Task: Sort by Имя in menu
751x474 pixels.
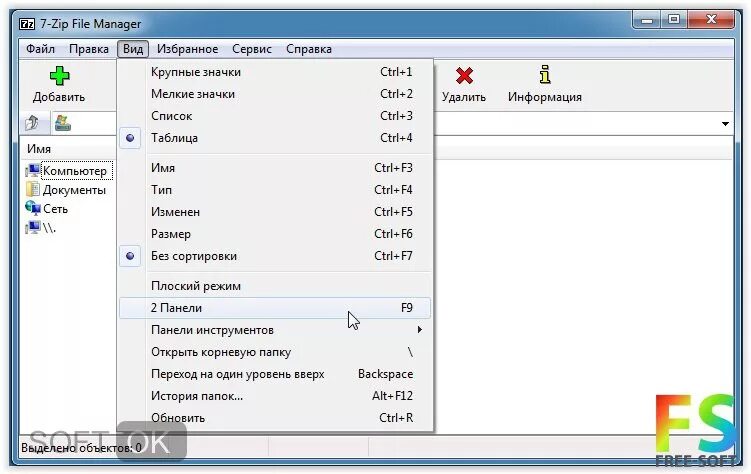Action: click(x=275, y=168)
